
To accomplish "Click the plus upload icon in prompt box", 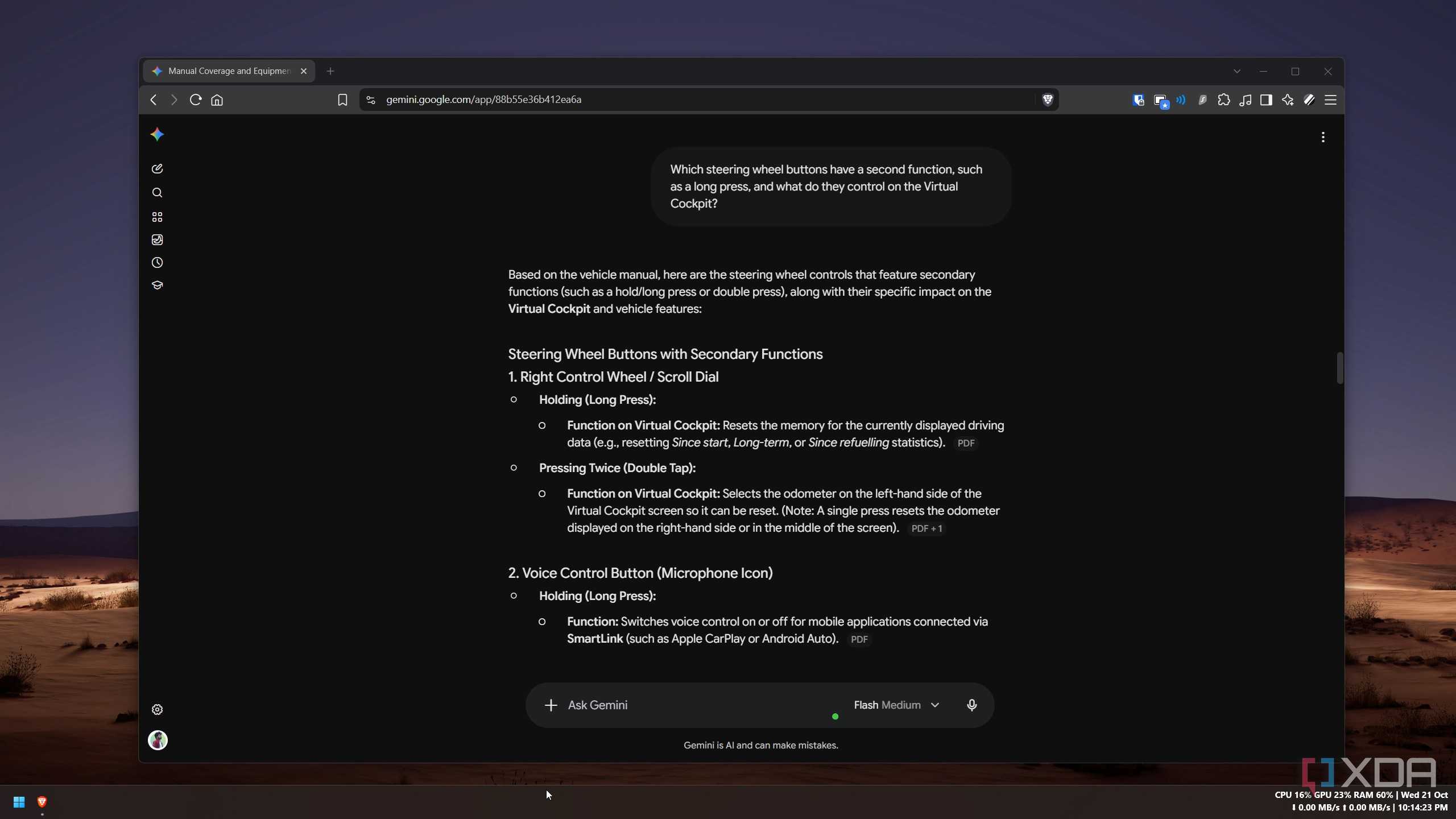I will (x=551, y=705).
